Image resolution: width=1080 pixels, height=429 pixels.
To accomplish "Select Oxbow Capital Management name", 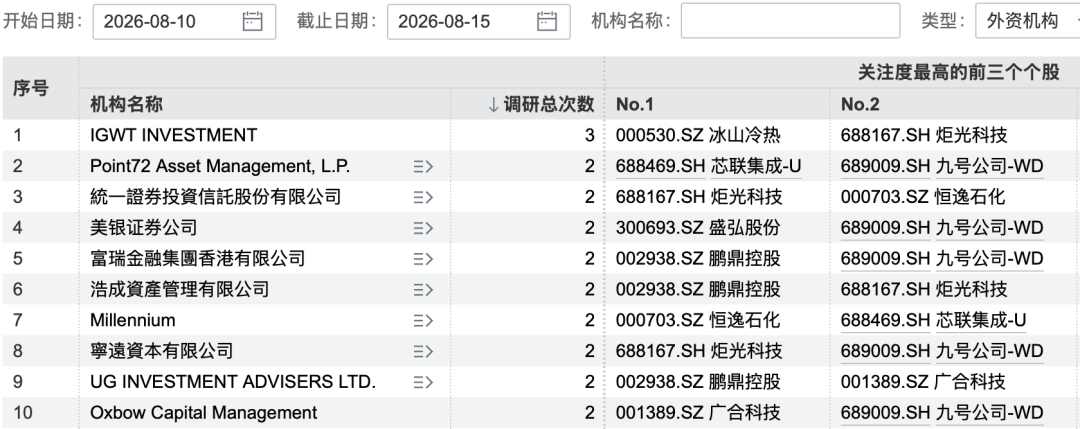I will 204,413.
